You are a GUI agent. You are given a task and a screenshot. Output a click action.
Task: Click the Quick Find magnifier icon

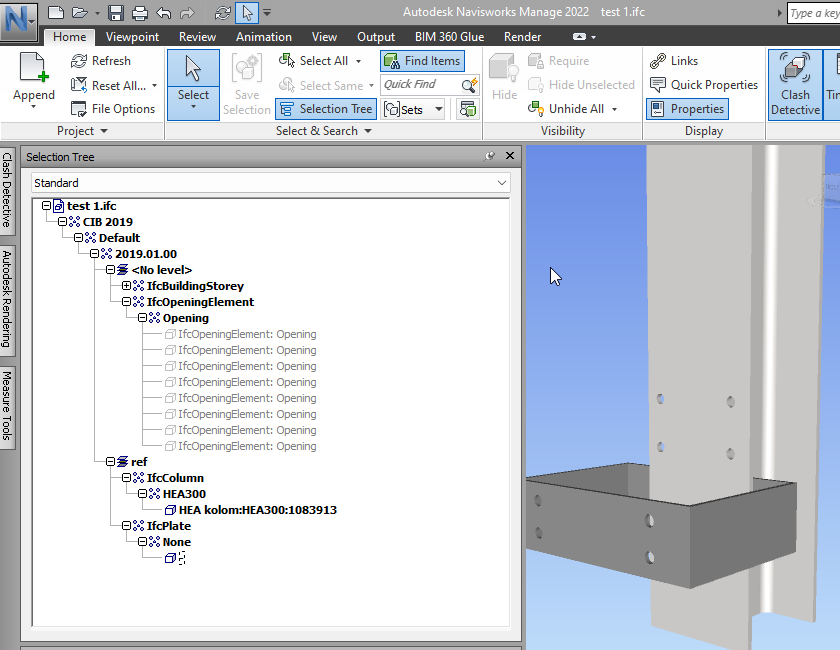coord(467,84)
